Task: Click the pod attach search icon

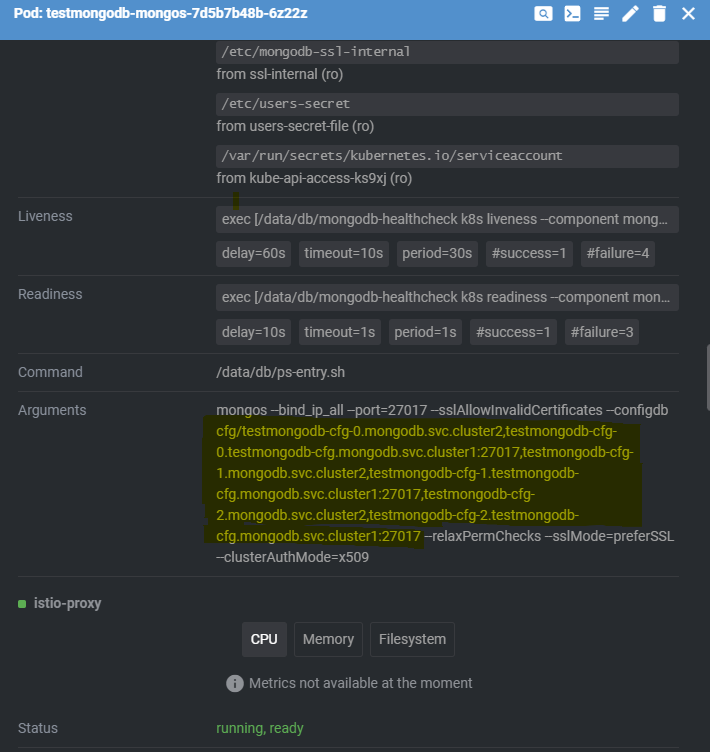Action: pos(543,13)
